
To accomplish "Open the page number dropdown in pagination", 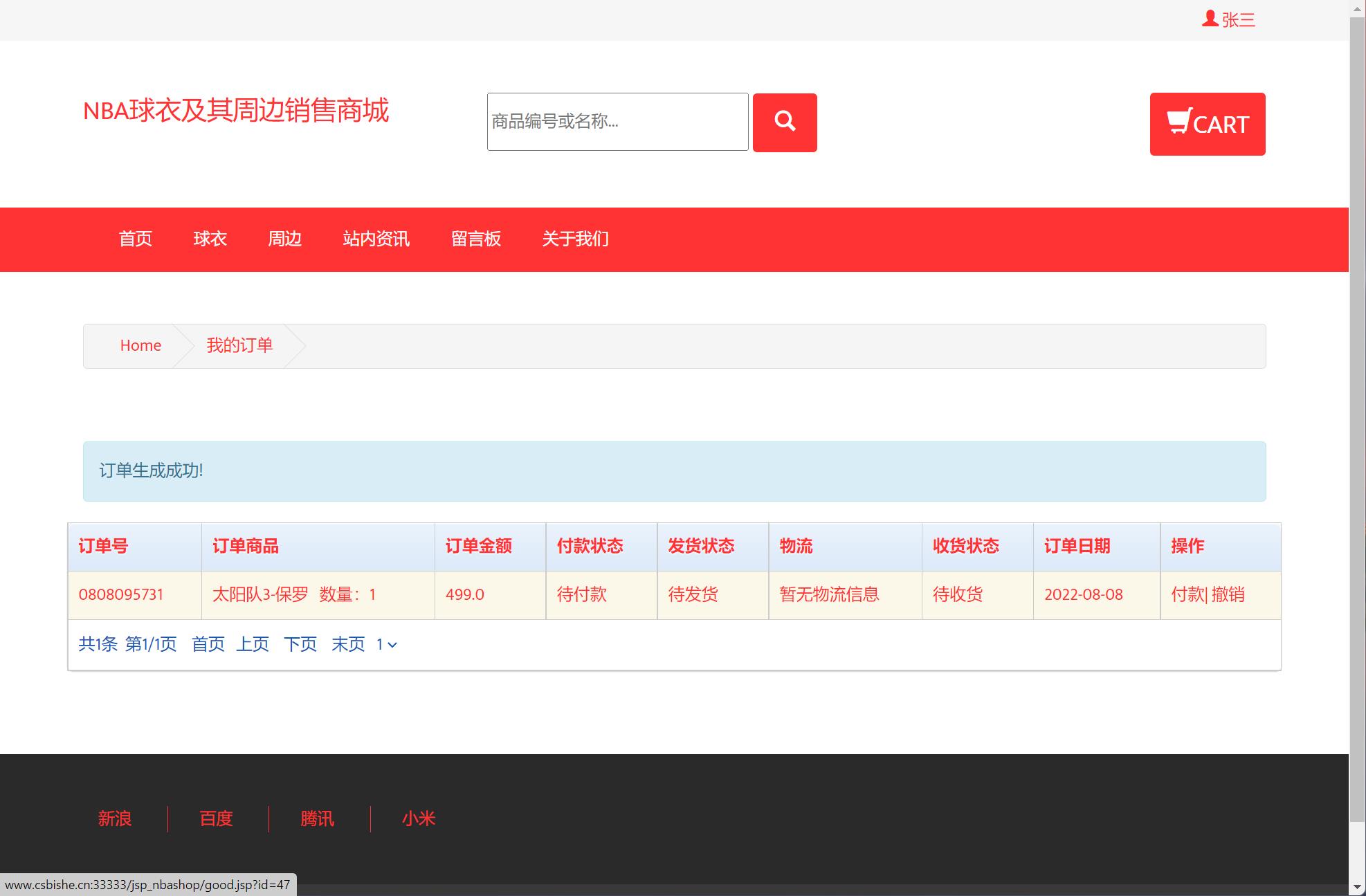I will pos(385,644).
